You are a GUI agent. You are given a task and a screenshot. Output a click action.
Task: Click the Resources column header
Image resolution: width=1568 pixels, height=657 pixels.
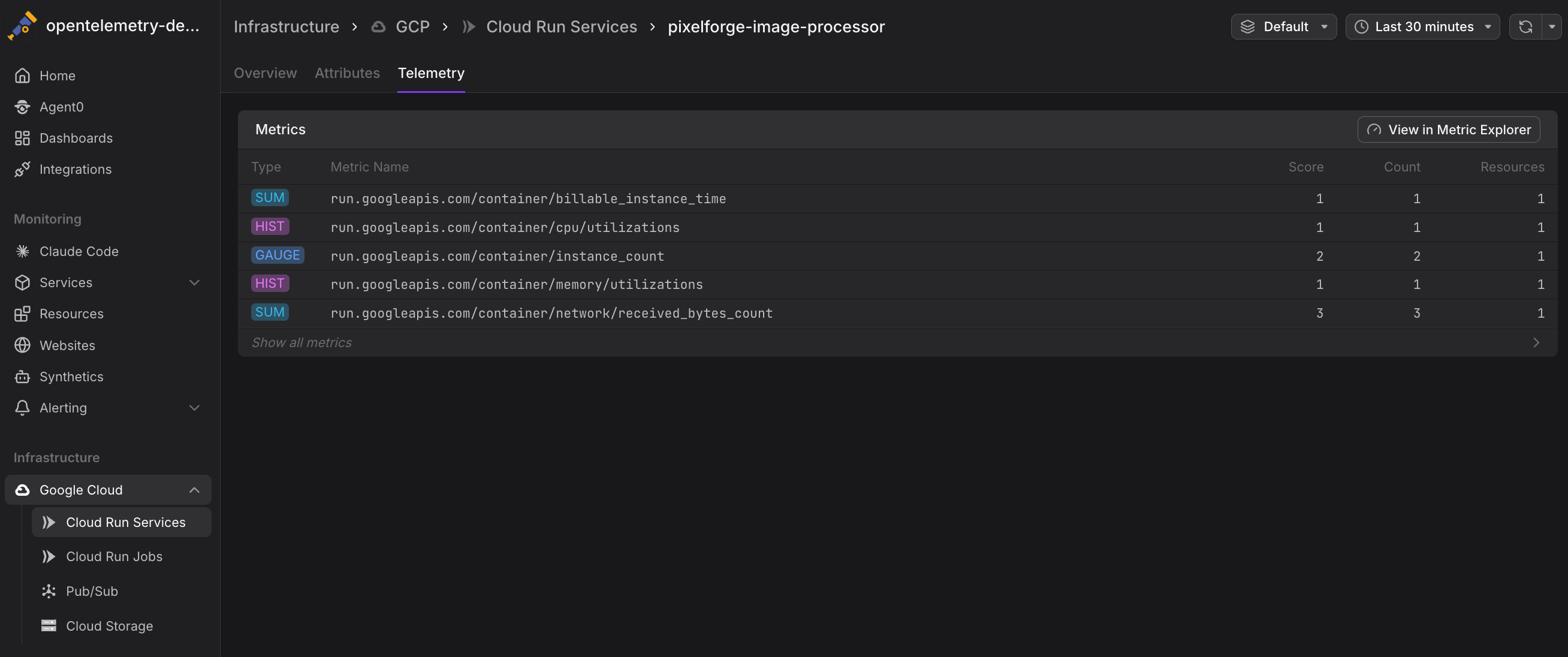[1512, 167]
